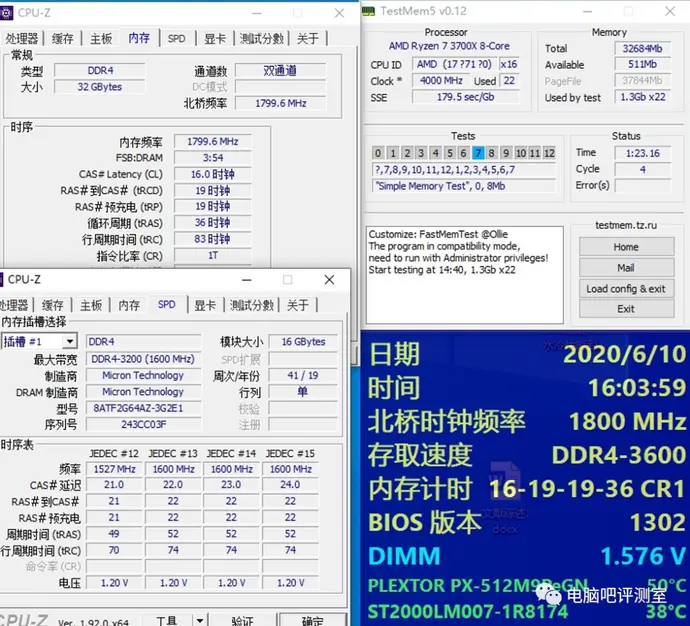Select test number 0 in Tests row
690x626 pixels.
[x=378, y=153]
